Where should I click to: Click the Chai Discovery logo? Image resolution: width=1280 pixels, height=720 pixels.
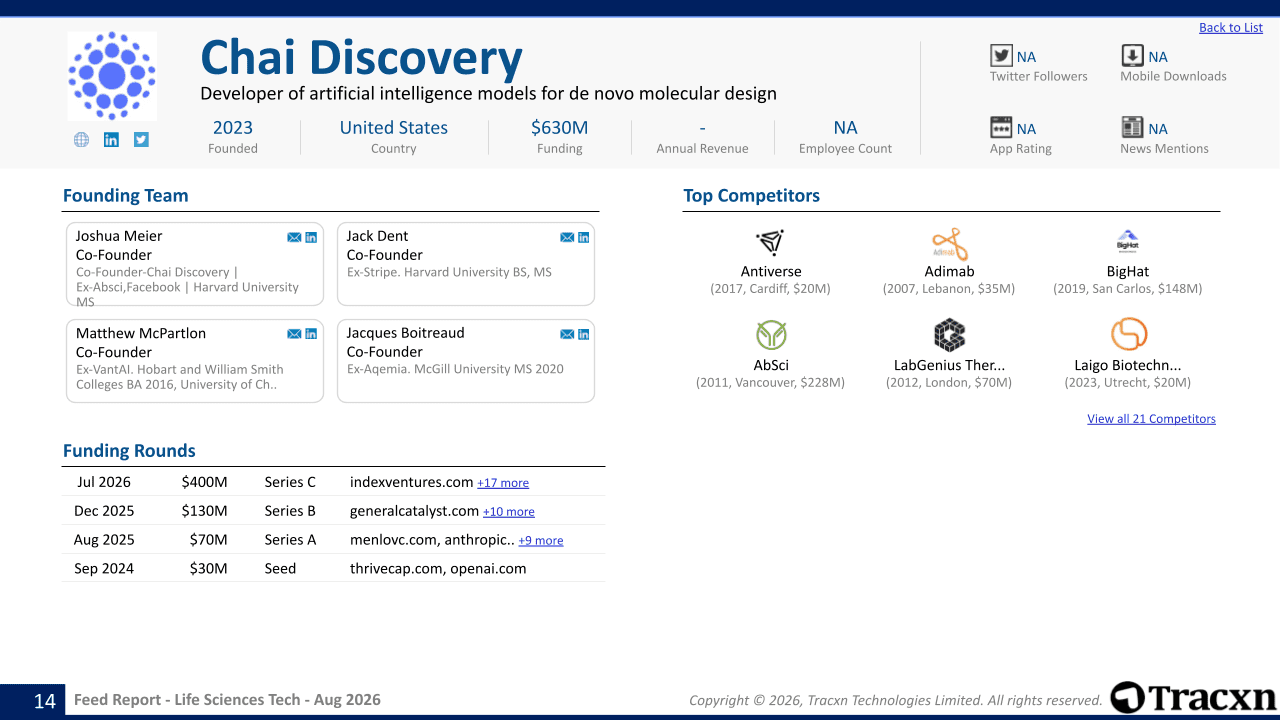[112, 76]
